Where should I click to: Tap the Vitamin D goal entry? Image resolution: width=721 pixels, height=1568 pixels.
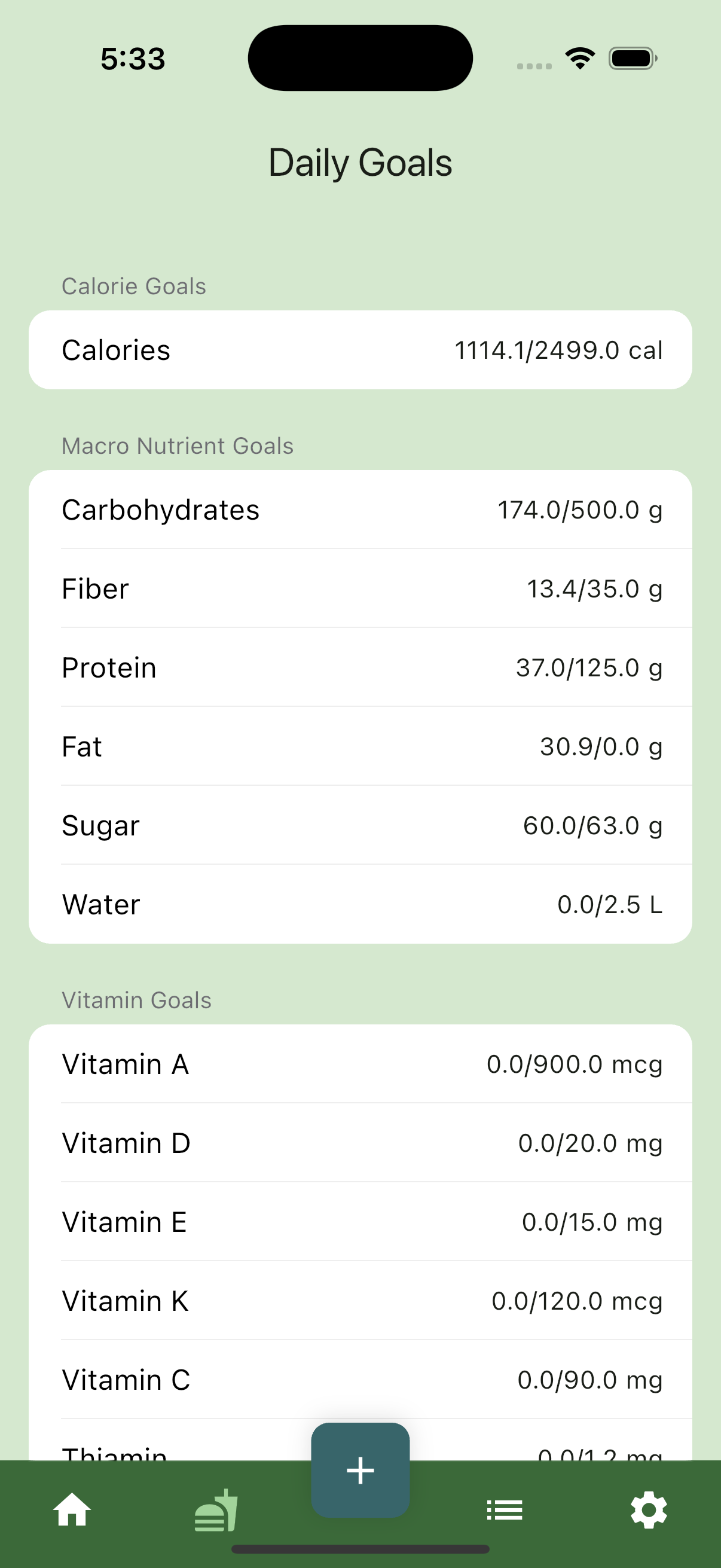pyautogui.click(x=360, y=1143)
